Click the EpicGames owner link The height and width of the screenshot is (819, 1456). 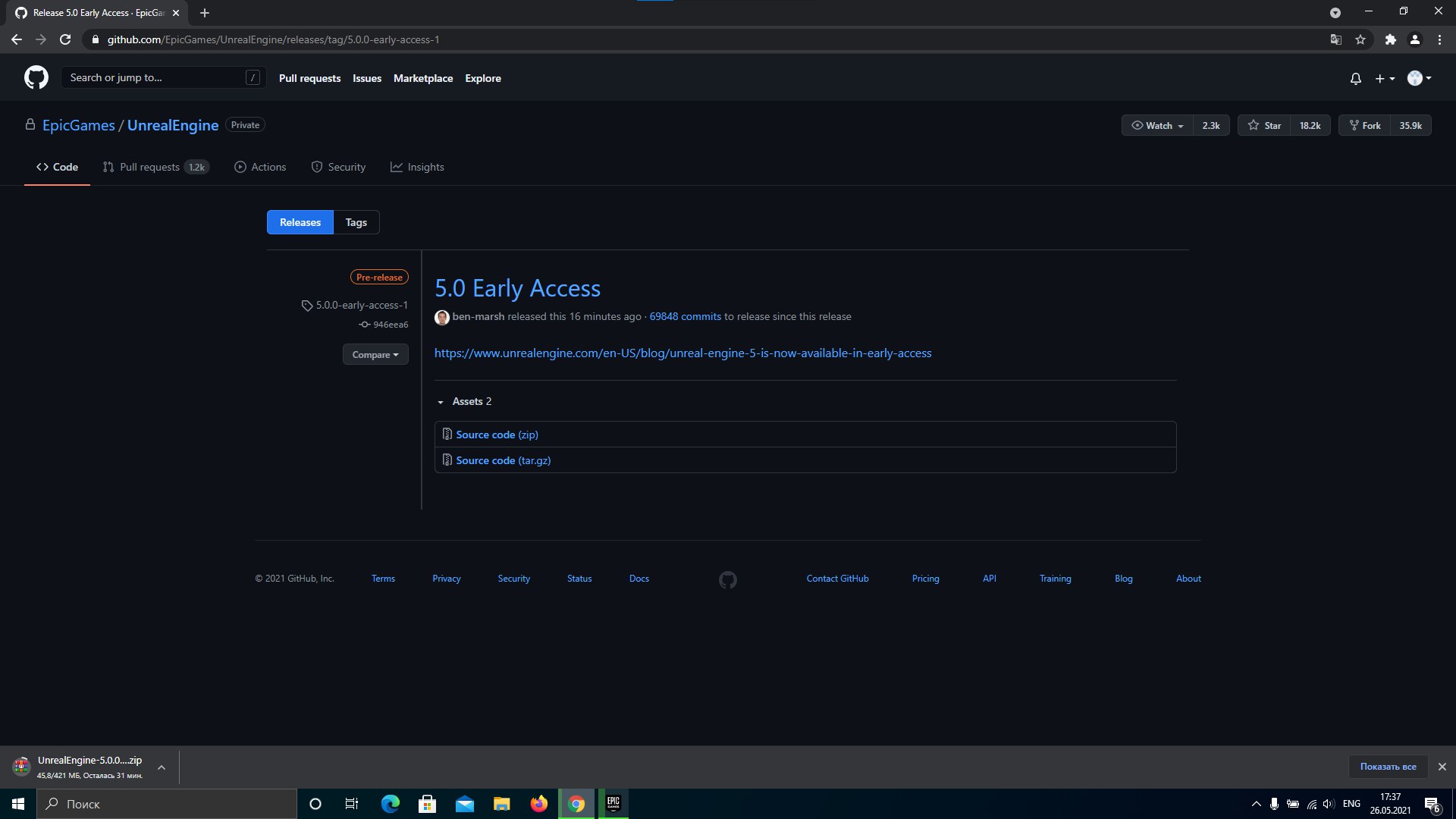tap(79, 125)
